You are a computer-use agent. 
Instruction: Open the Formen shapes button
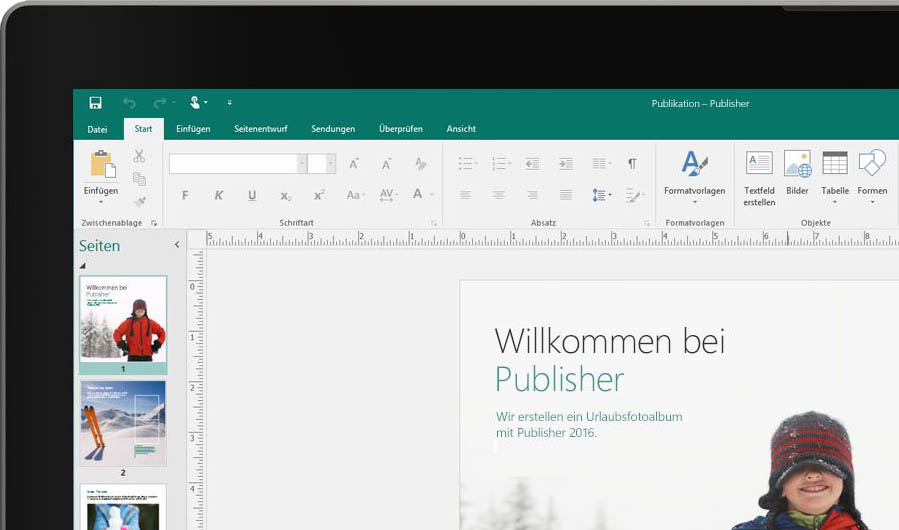click(872, 177)
